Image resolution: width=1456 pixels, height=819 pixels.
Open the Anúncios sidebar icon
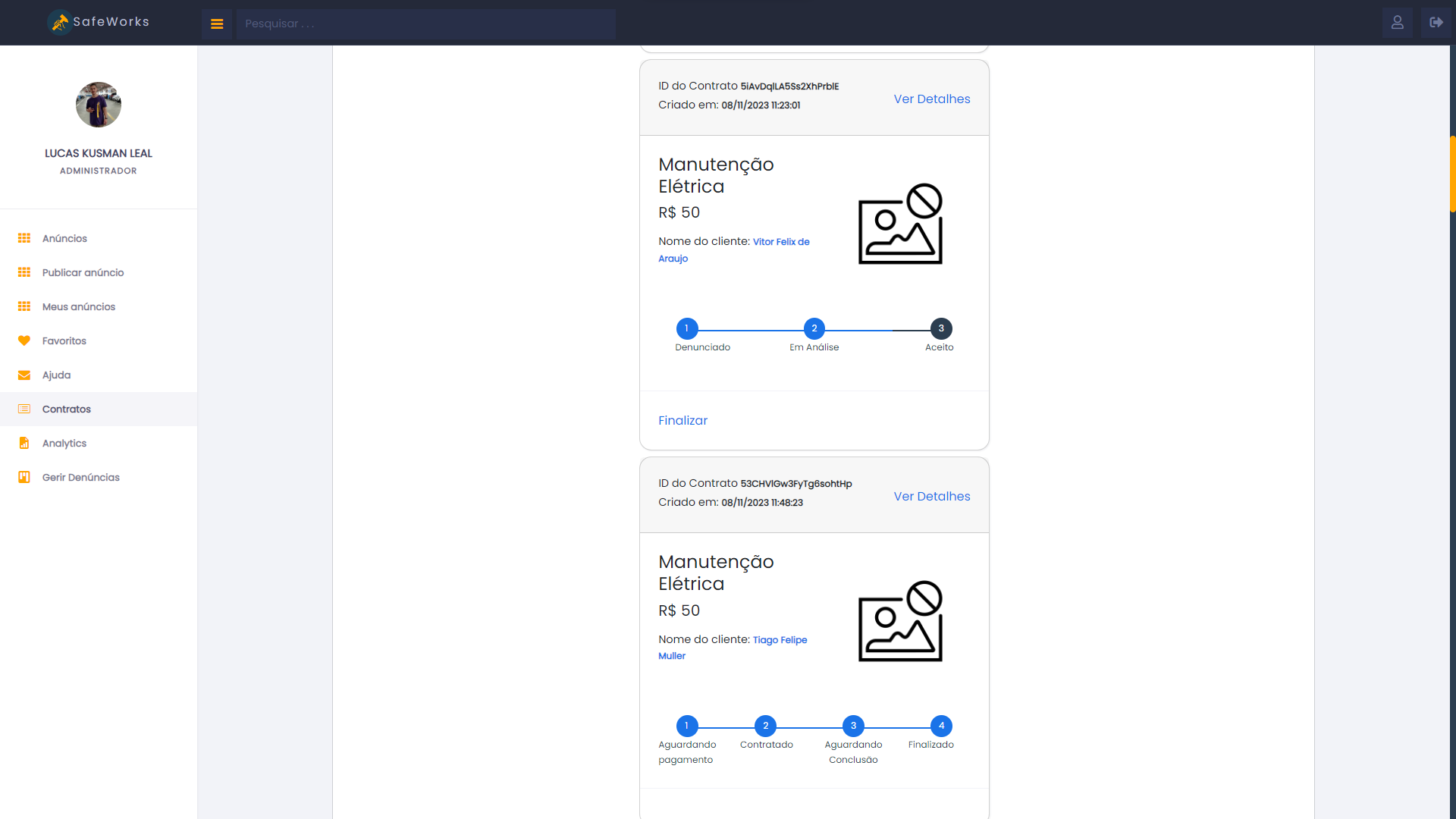tap(23, 238)
